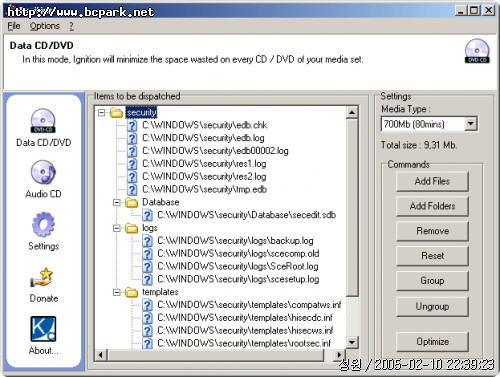Collapse the templates folder node

[x=117, y=292]
